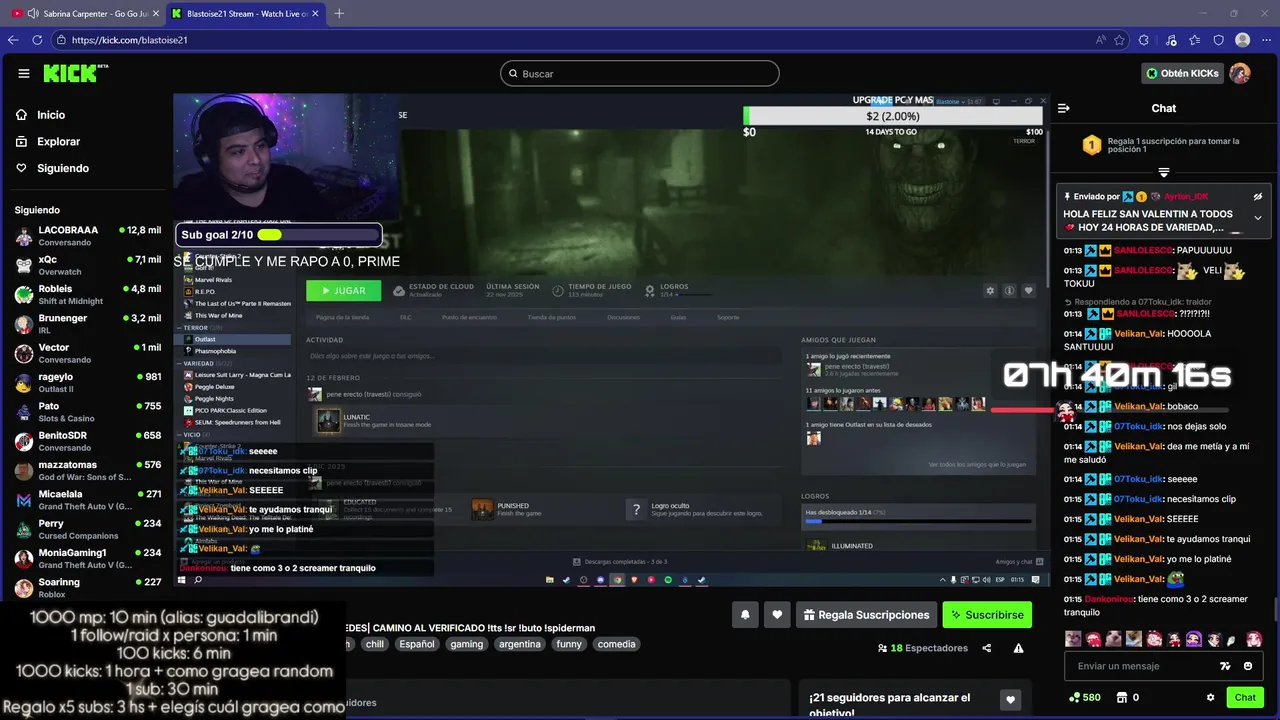The width and height of the screenshot is (1280, 720).
Task: Open BenitoSDR channel in sidebar
Action: (x=87, y=441)
